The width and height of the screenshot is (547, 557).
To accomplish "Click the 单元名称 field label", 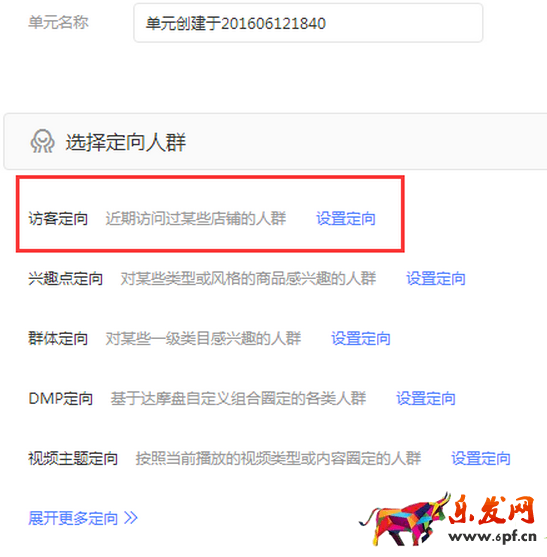I will 58,23.
